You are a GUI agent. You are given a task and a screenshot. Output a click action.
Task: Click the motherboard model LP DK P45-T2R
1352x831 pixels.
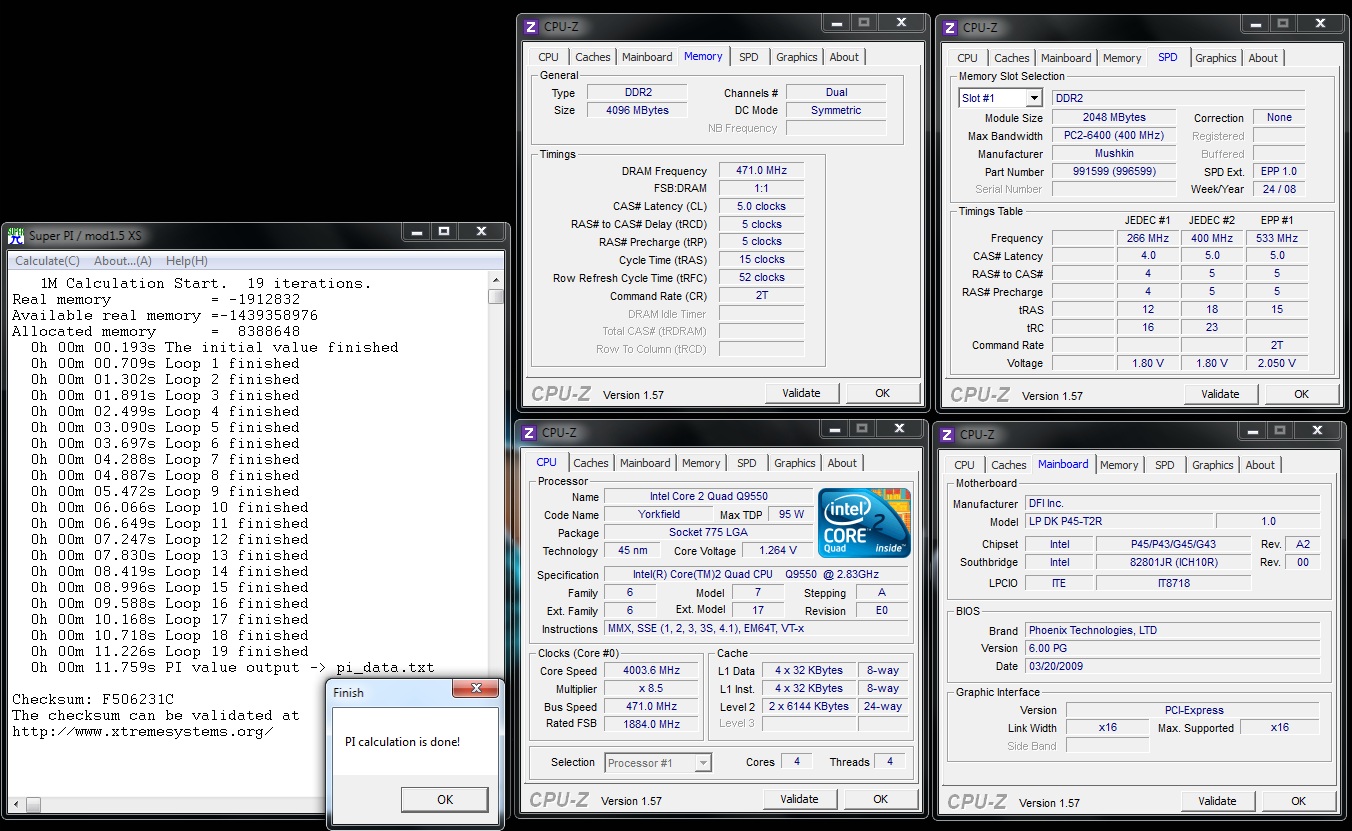coord(1119,521)
